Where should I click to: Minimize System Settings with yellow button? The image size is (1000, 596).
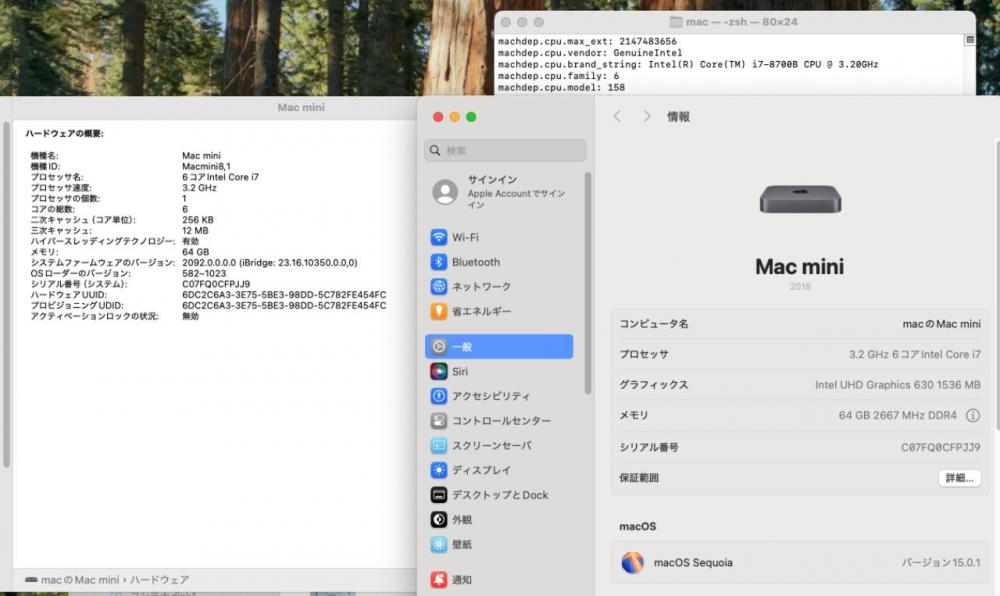click(x=455, y=117)
